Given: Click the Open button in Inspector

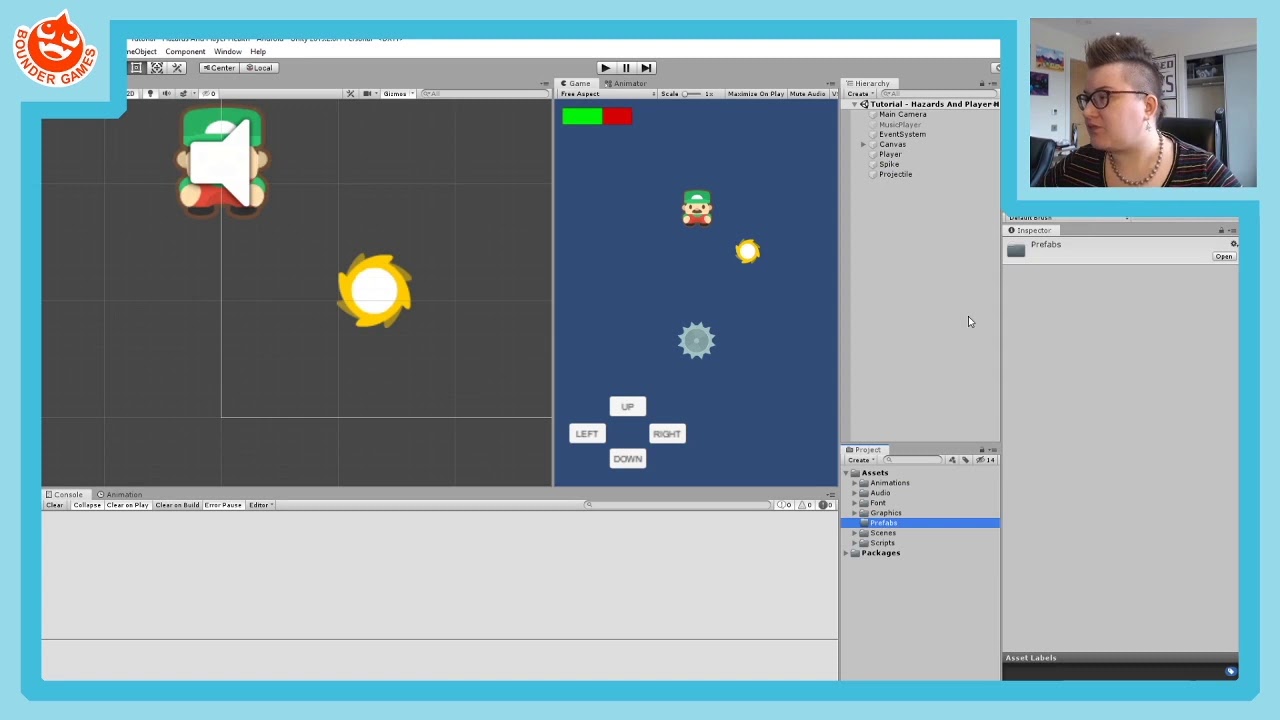Looking at the screenshot, I should click(x=1224, y=257).
